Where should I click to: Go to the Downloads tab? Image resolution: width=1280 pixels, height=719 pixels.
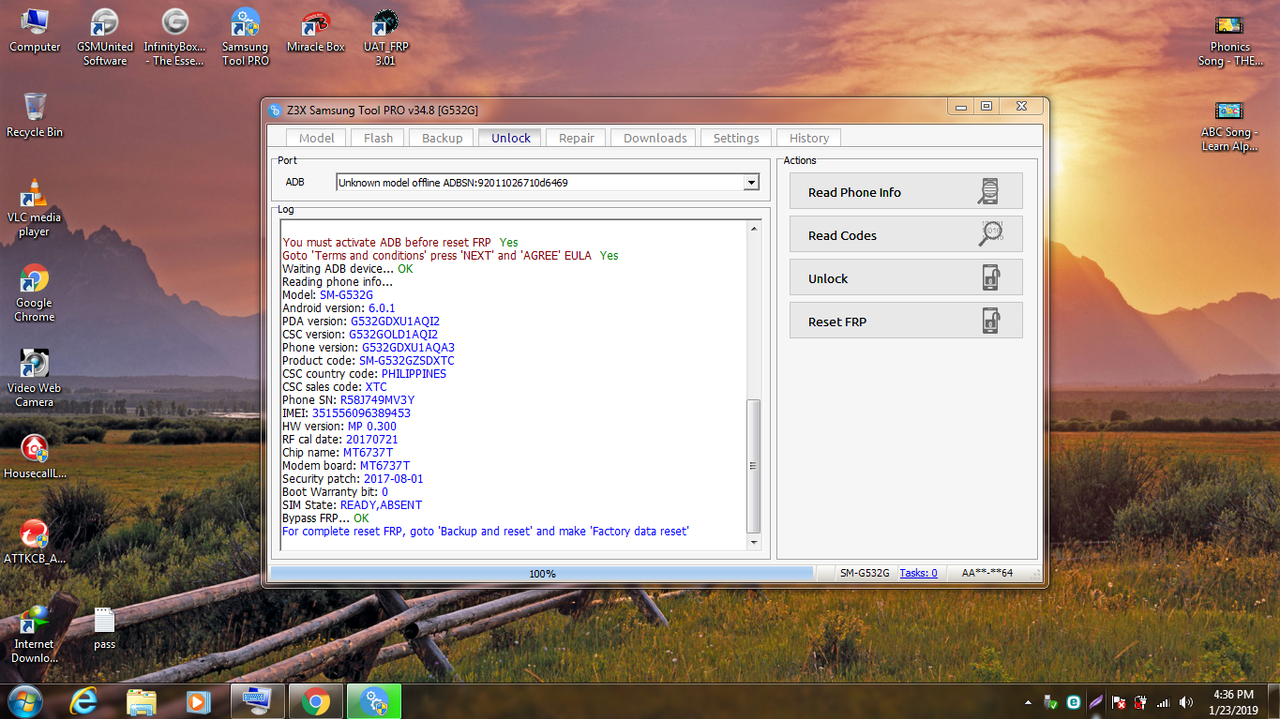click(x=655, y=138)
